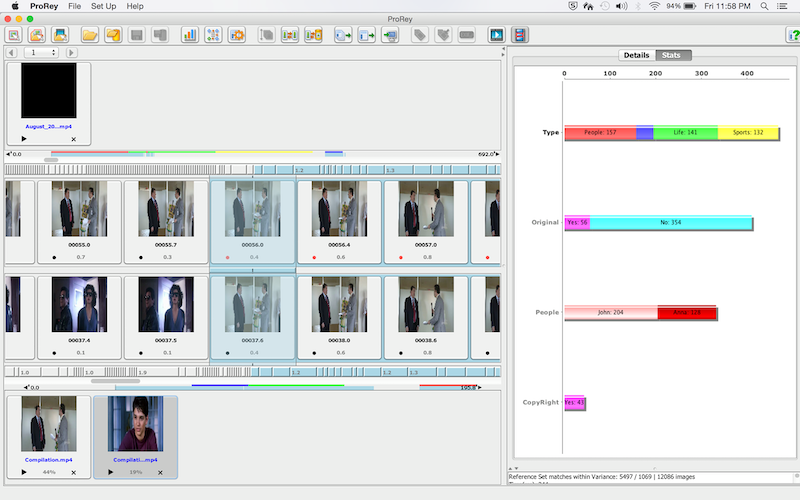
Task: Toggle the red dot under frame 00057.0
Action: point(401,257)
